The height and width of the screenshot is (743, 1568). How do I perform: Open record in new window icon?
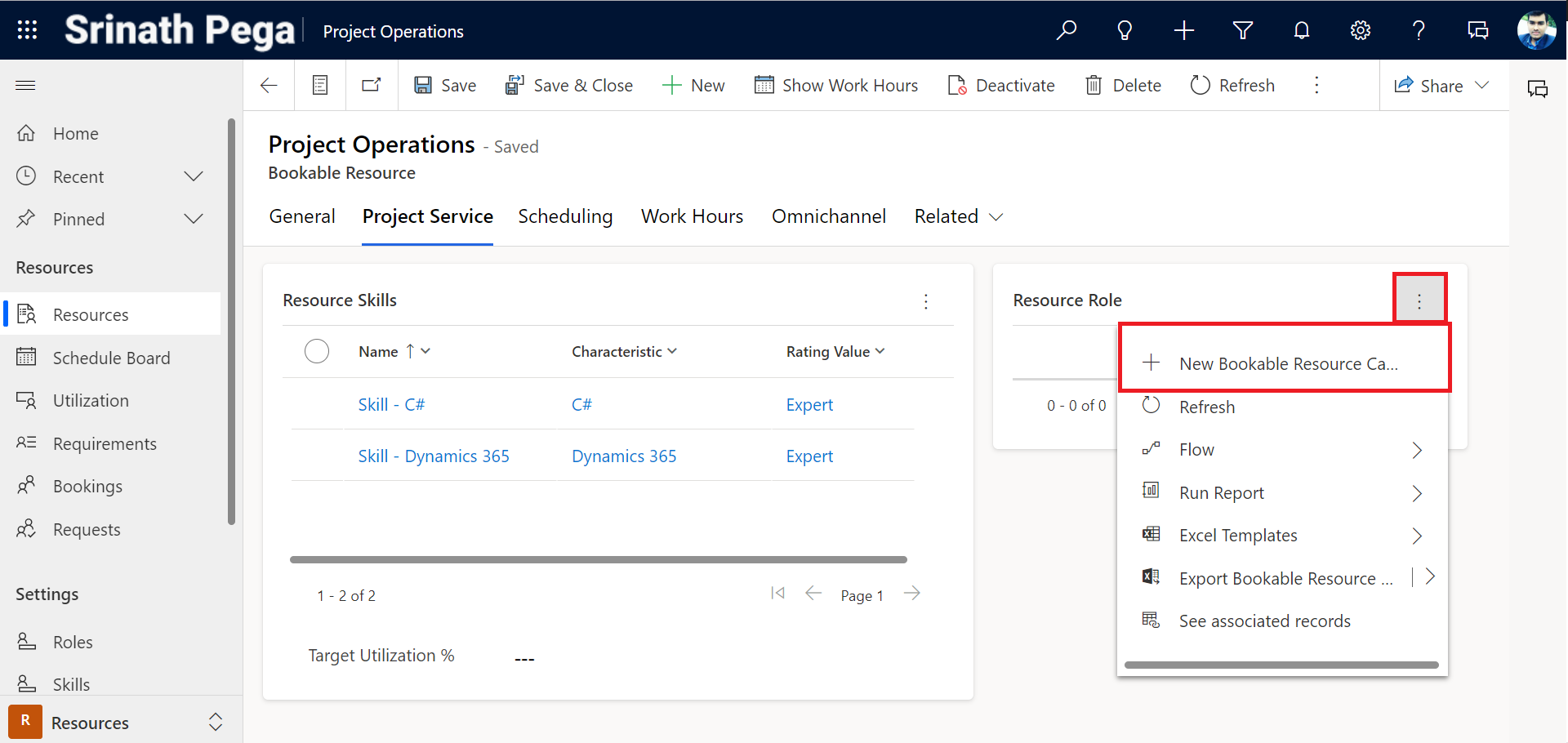pyautogui.click(x=372, y=85)
